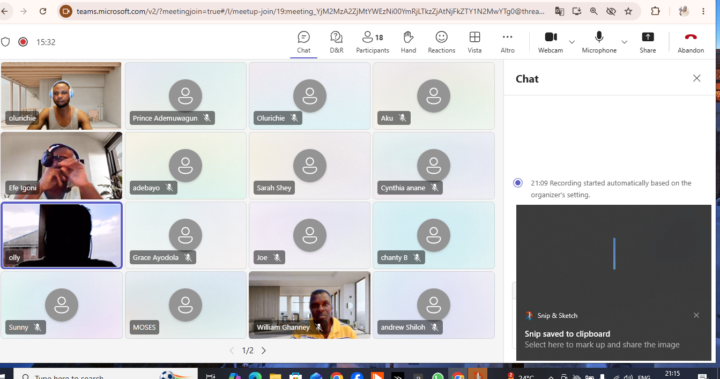Toggle the Microphone mute

(599, 42)
